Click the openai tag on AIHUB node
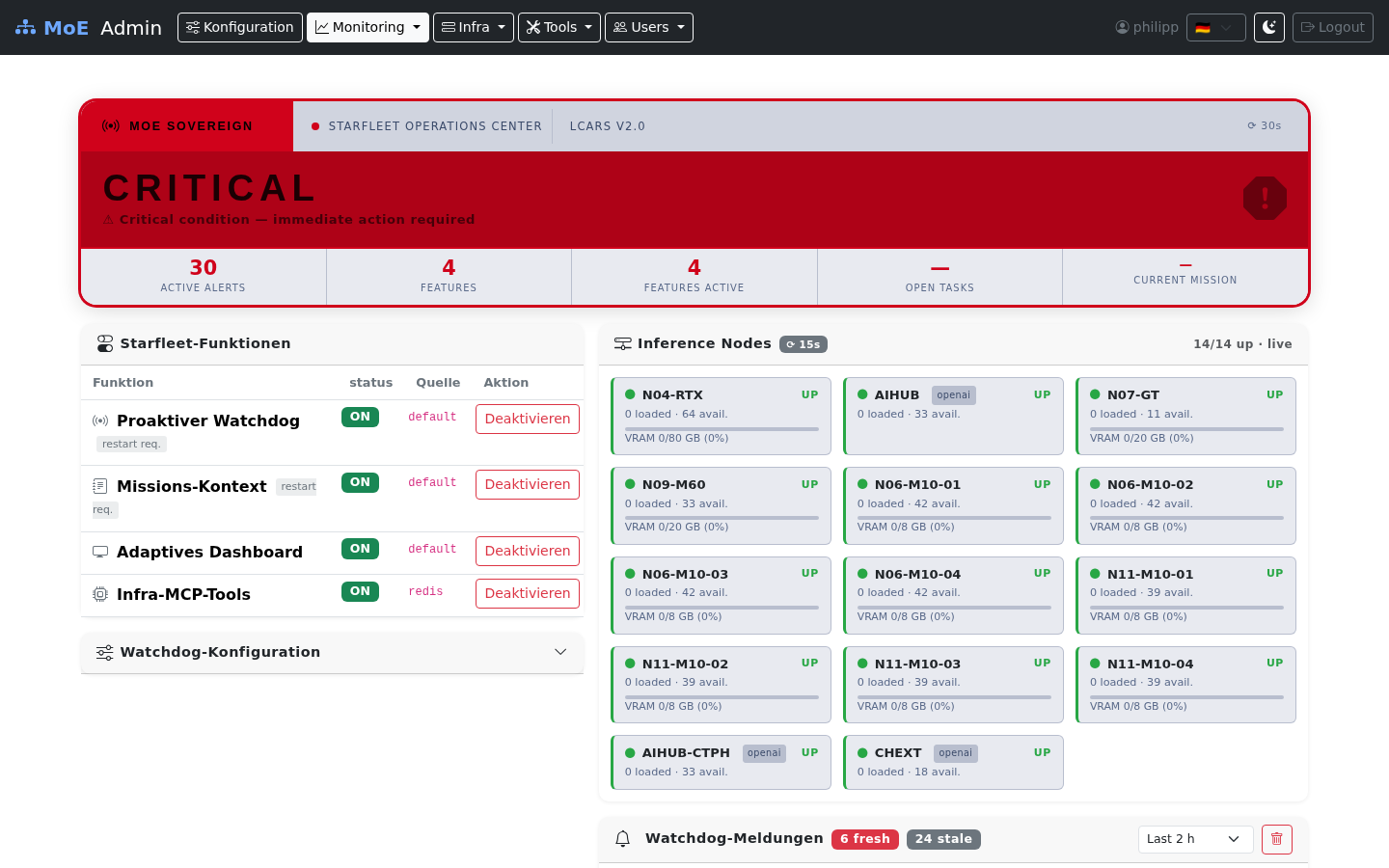The image size is (1389, 868). coord(954,395)
